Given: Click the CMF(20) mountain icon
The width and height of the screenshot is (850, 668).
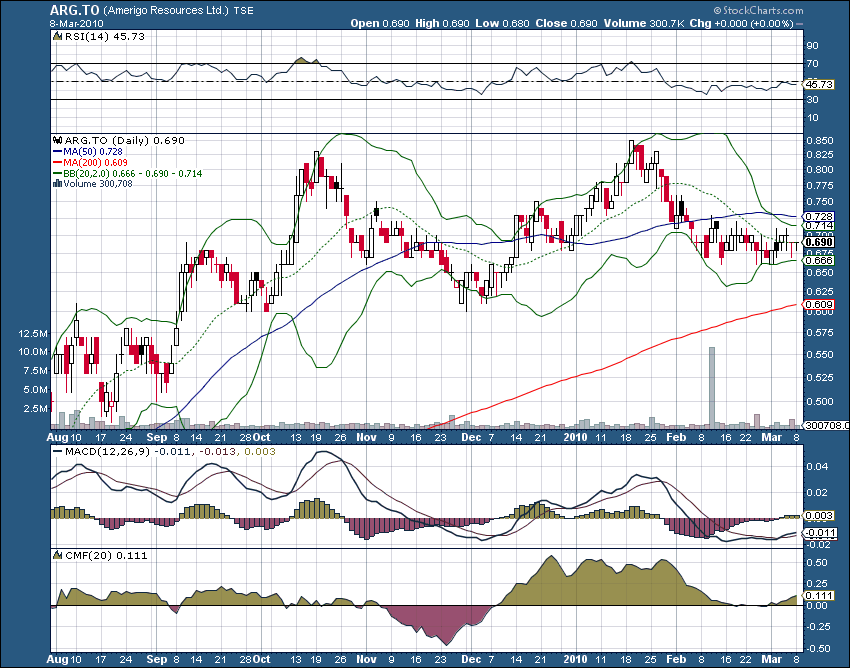Looking at the screenshot, I should (x=57, y=555).
